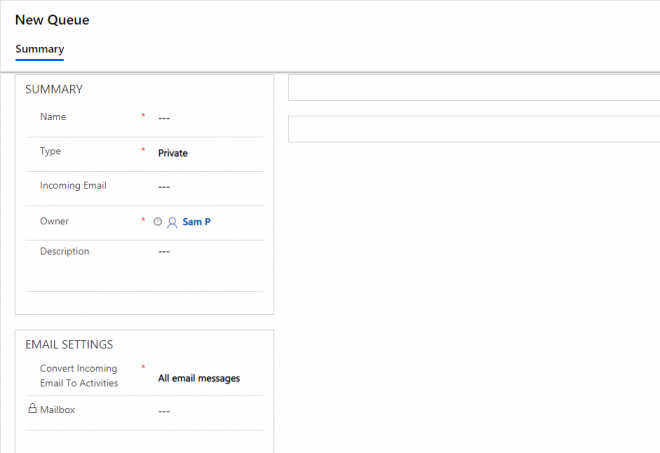
Task: Click the Mailbox lookup field
Action: coord(210,411)
